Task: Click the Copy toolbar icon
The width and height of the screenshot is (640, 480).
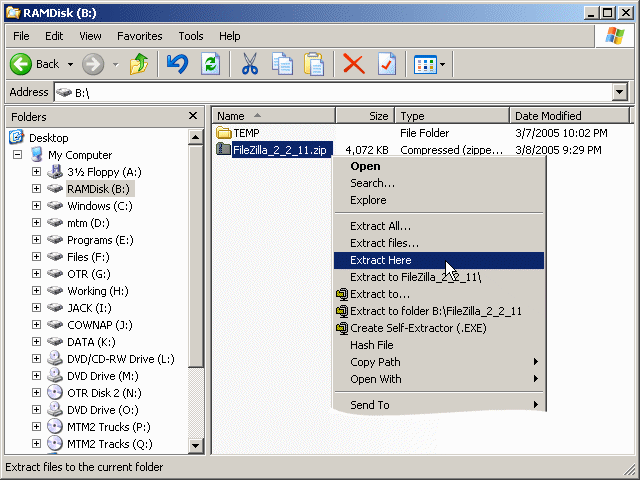Action: click(282, 64)
